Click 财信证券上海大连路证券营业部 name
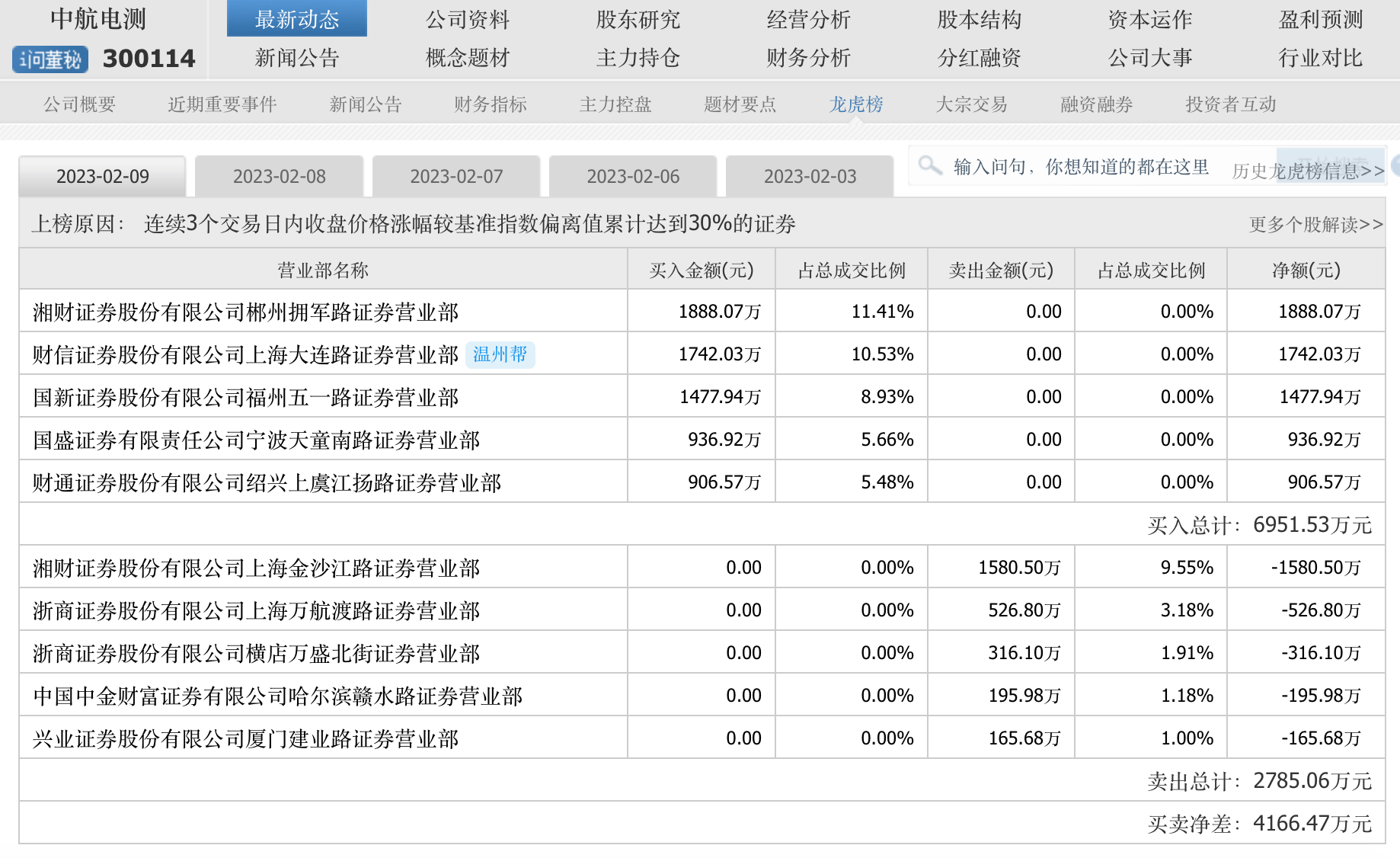Image resolution: width=1400 pixels, height=858 pixels. tap(245, 354)
